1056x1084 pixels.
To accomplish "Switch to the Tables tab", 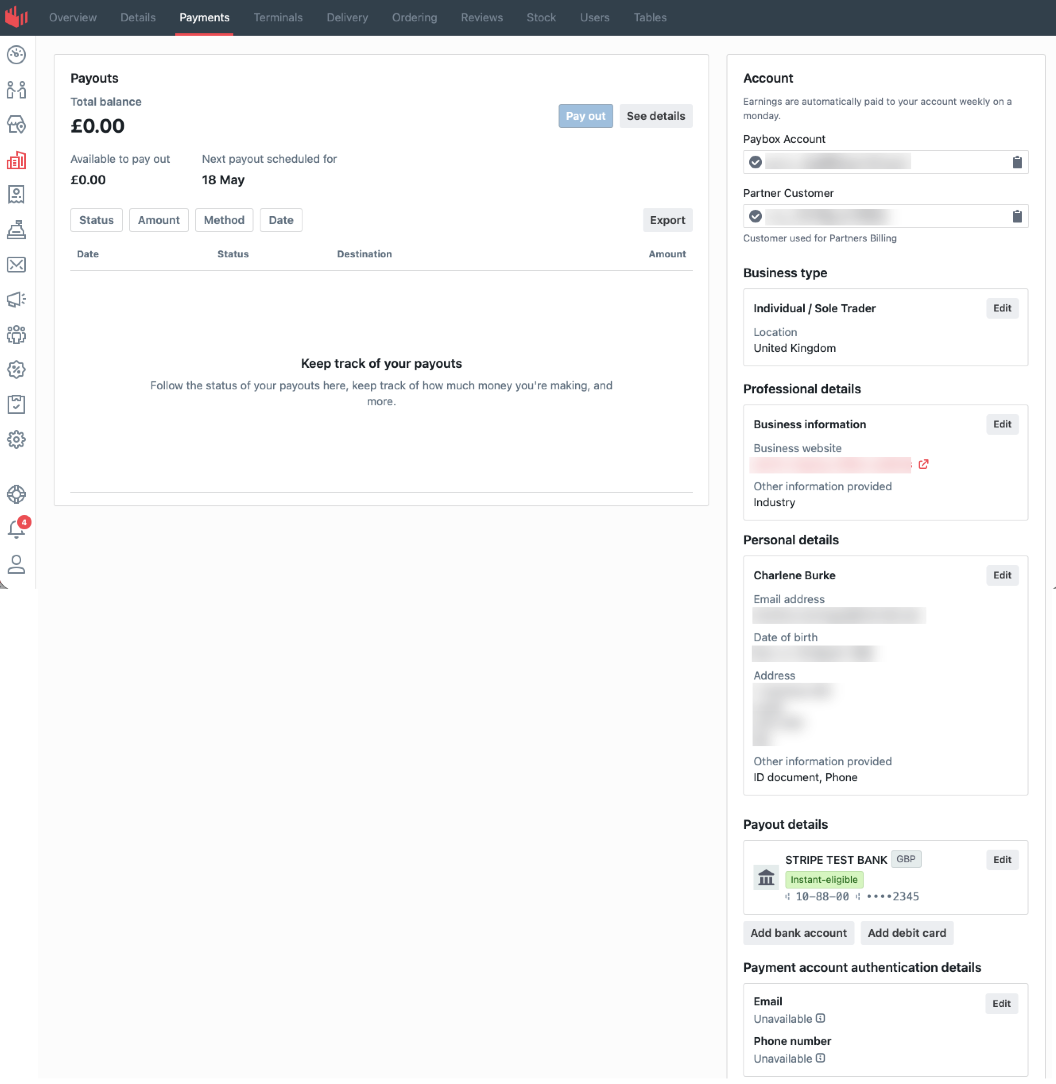I will point(650,17).
